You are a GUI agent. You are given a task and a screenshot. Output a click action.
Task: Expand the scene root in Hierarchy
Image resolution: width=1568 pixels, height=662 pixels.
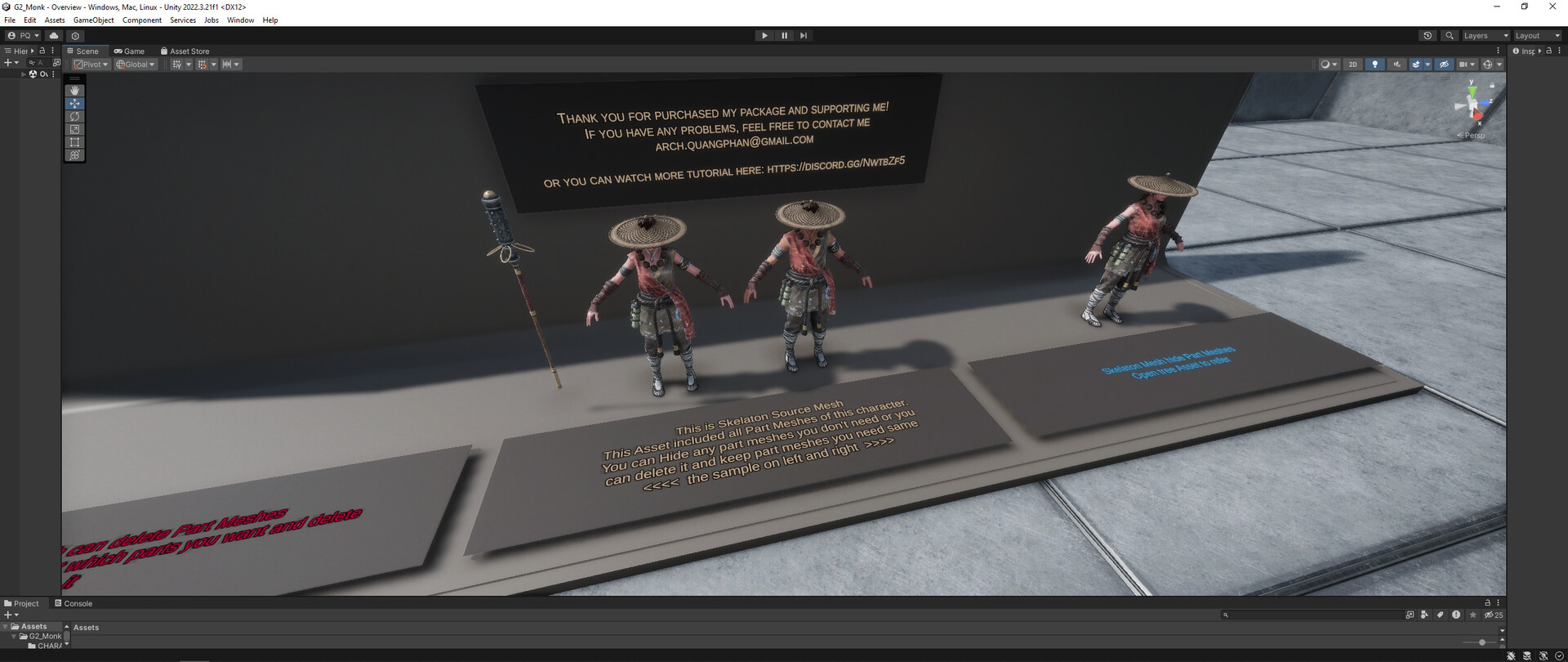coord(24,74)
